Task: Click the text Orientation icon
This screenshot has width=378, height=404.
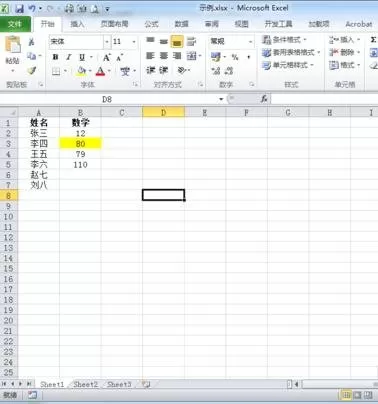Action: tap(182, 70)
